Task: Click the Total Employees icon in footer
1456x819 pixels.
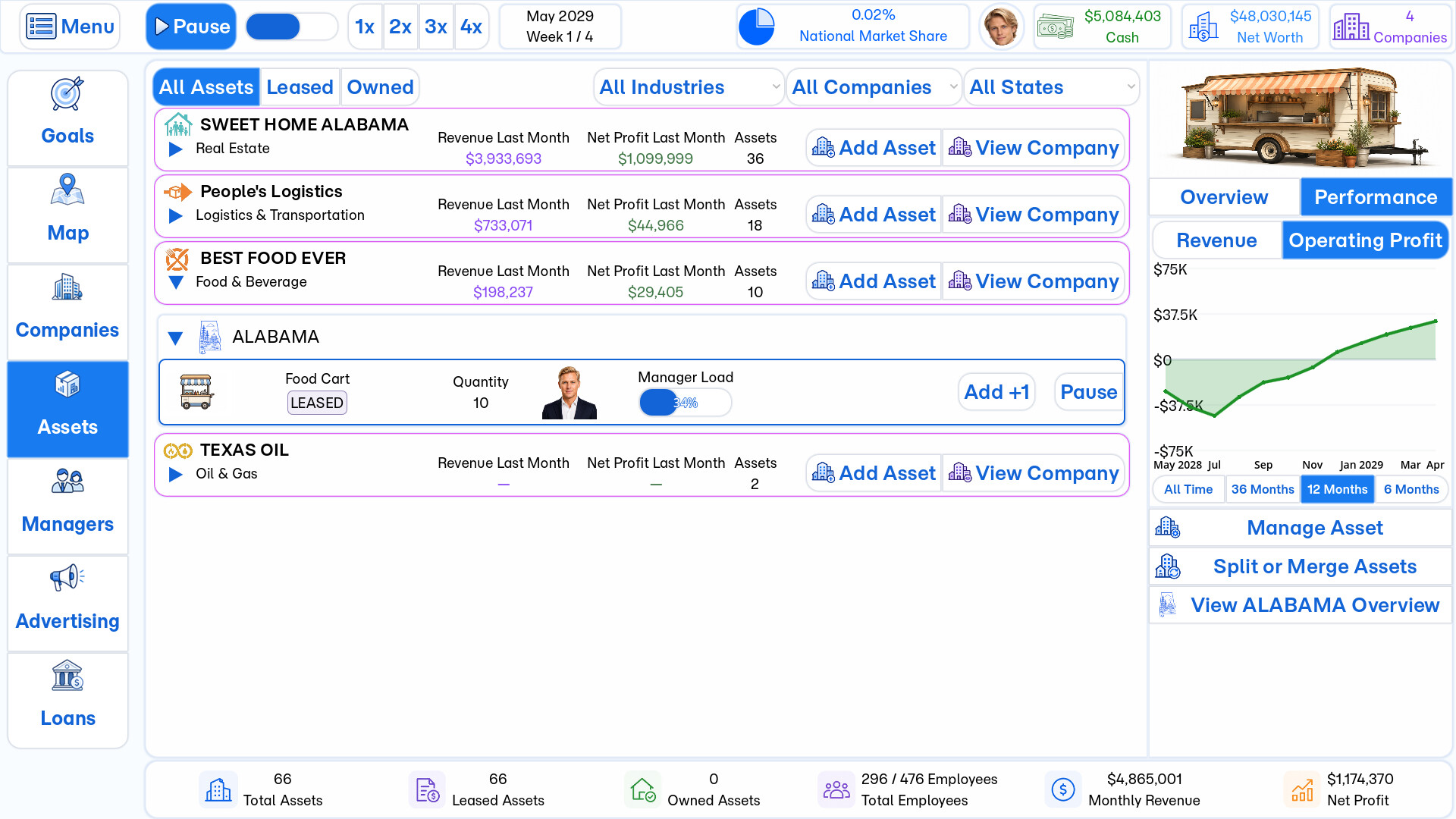Action: point(836,789)
